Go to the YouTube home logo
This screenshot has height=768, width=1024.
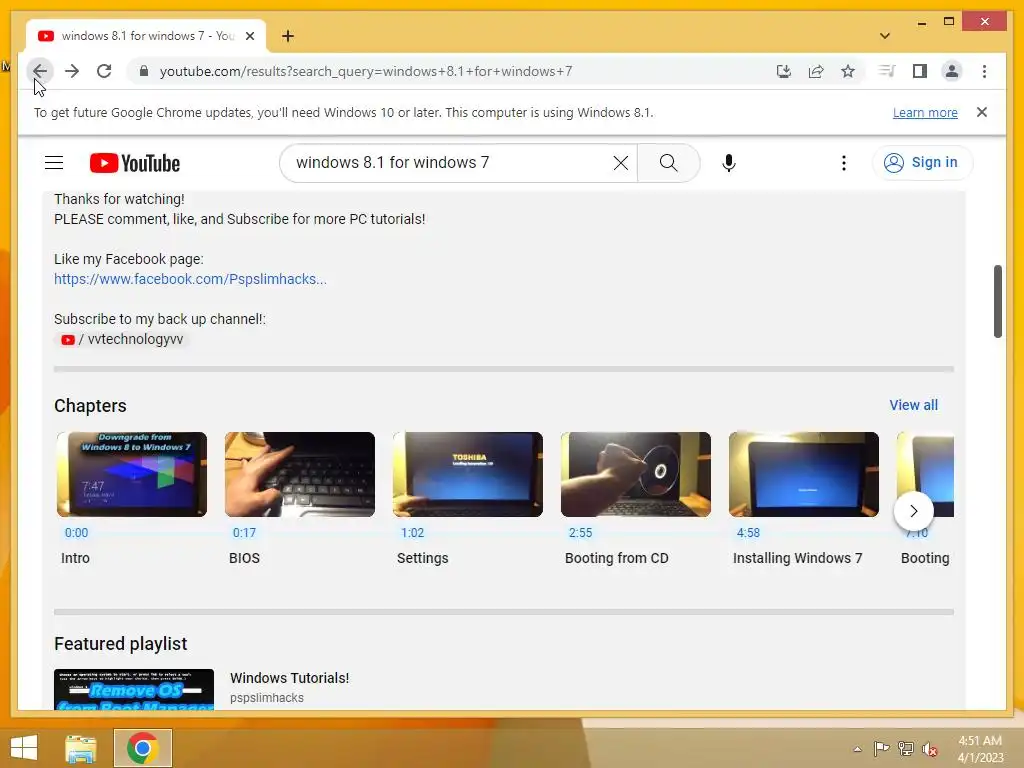coord(135,163)
